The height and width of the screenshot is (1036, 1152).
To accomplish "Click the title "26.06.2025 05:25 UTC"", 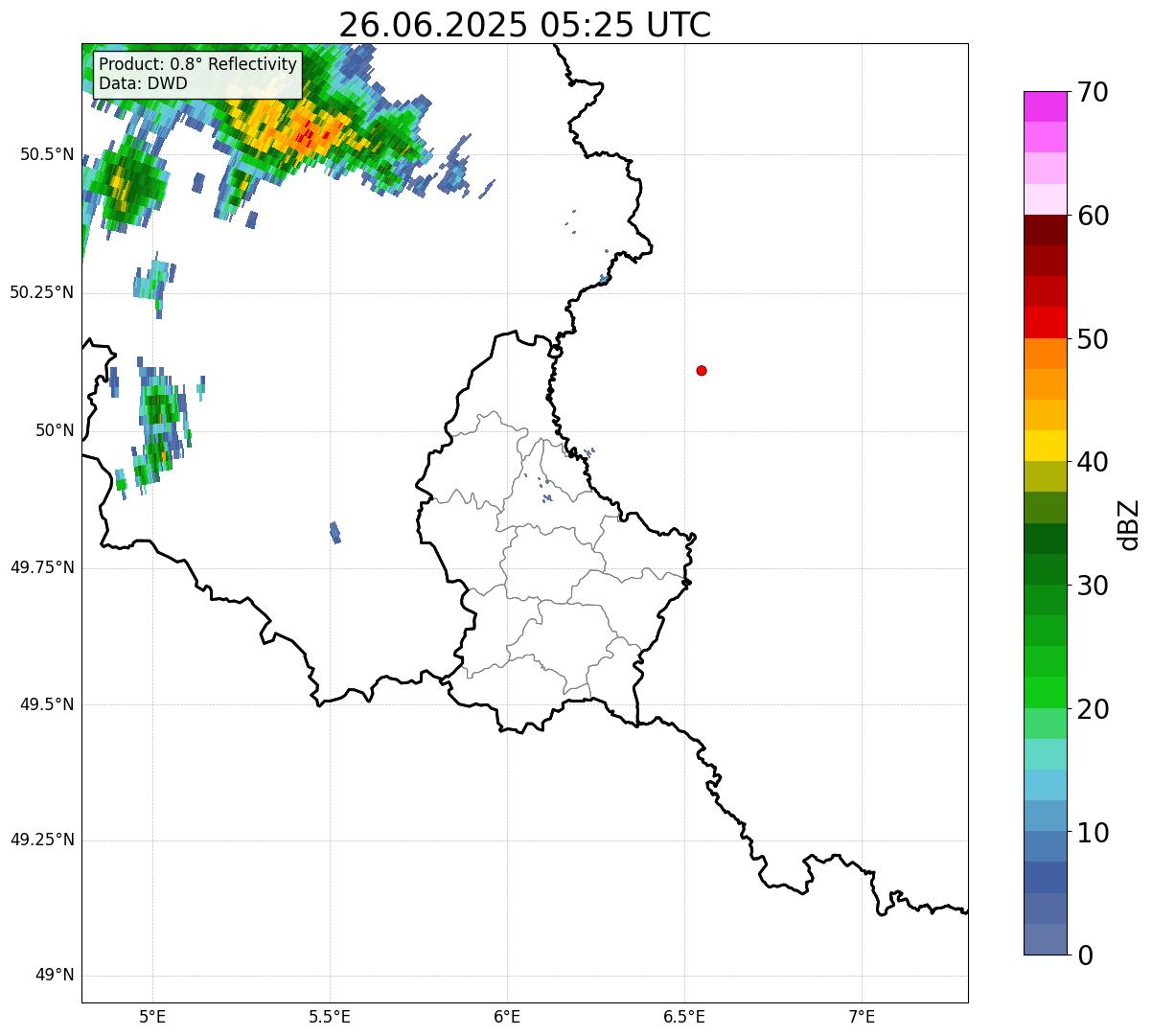I will click(x=524, y=25).
